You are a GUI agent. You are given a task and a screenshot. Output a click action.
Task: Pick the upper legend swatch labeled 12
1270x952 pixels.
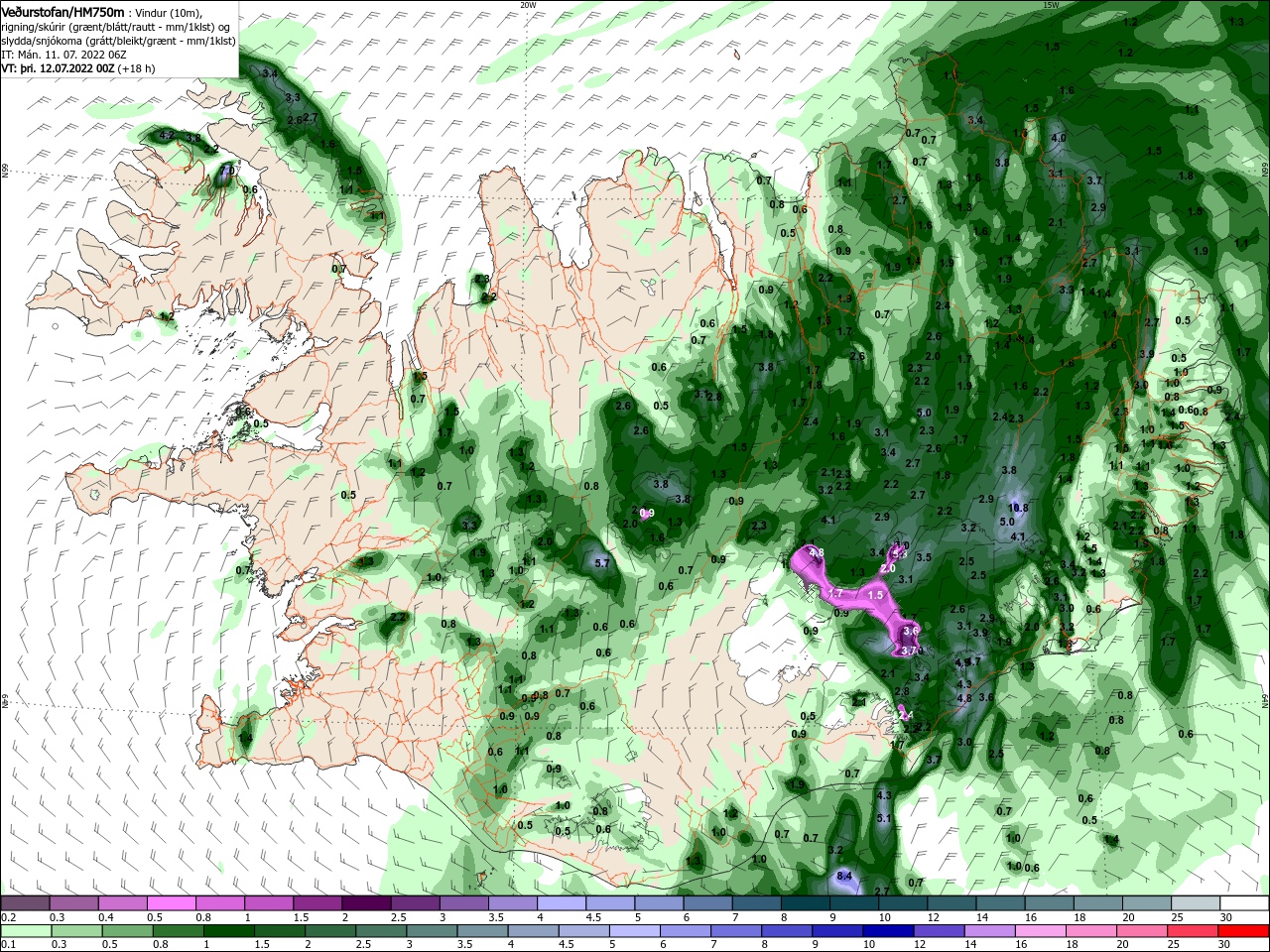pyautogui.click(x=951, y=903)
